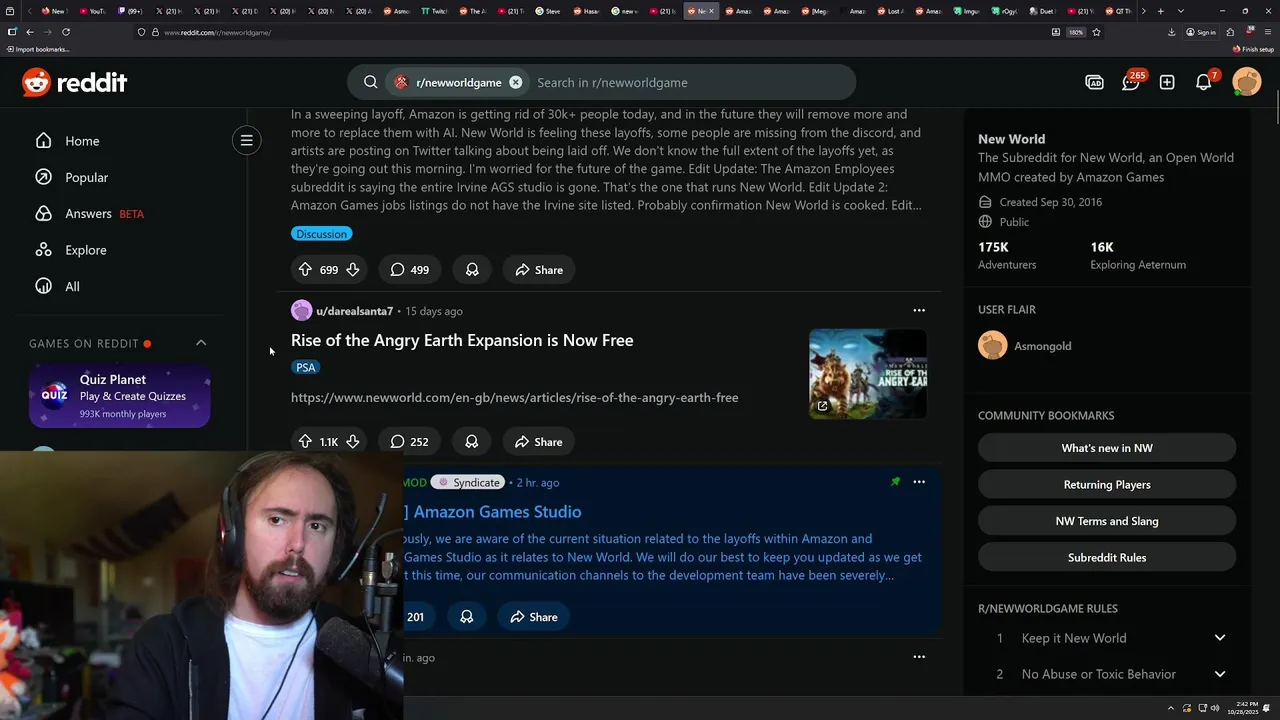Open options menu for Angry Earth post
Image resolution: width=1280 pixels, height=720 pixels.
tap(919, 310)
